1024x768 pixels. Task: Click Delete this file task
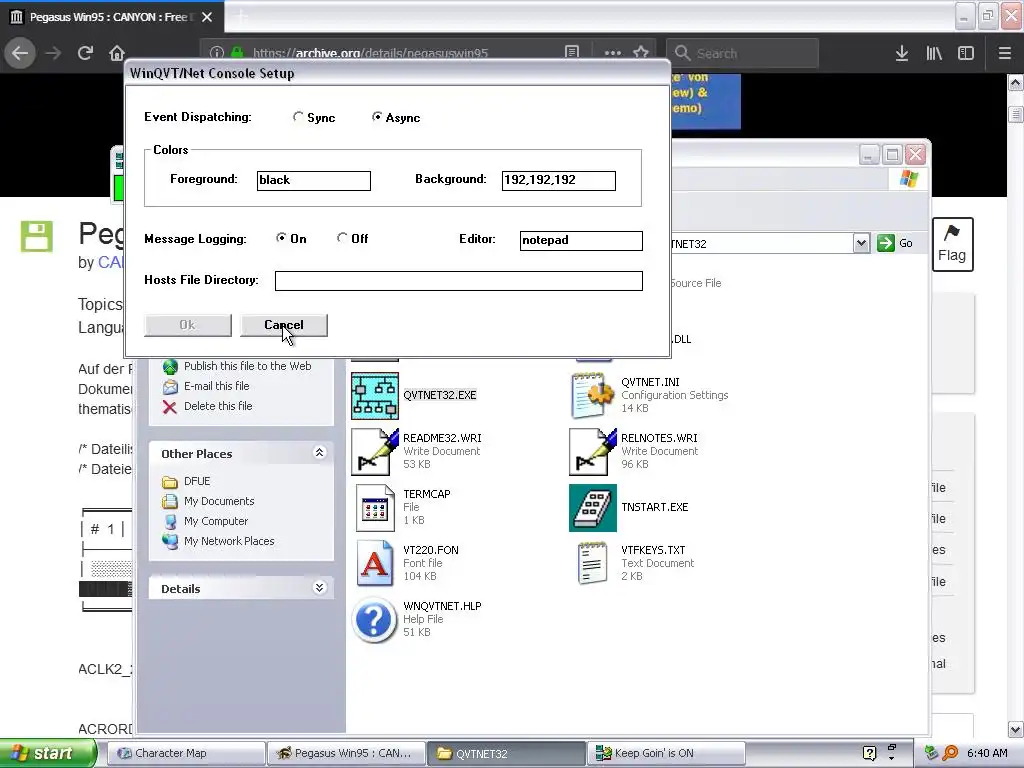click(217, 406)
